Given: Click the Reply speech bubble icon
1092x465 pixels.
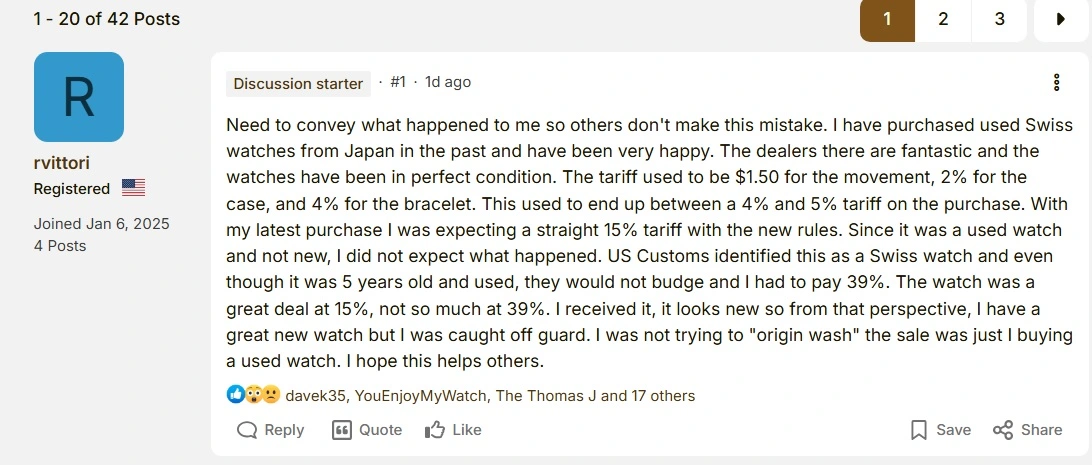Looking at the screenshot, I should [x=247, y=430].
